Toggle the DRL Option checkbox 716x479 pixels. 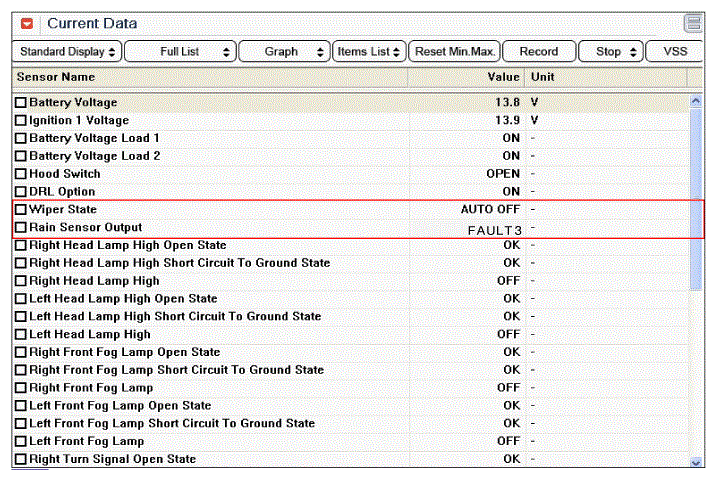tap(21, 192)
